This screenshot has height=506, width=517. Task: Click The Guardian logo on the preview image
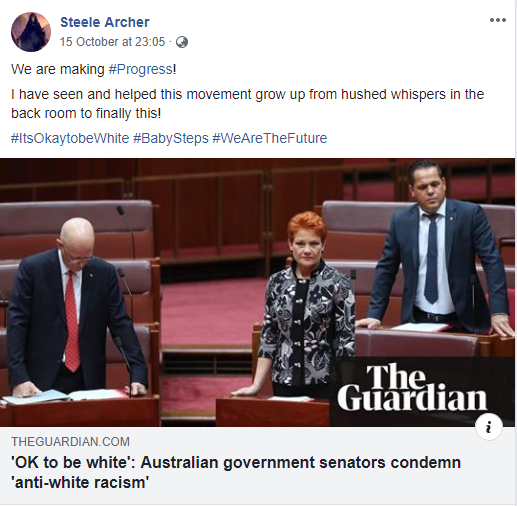point(412,388)
